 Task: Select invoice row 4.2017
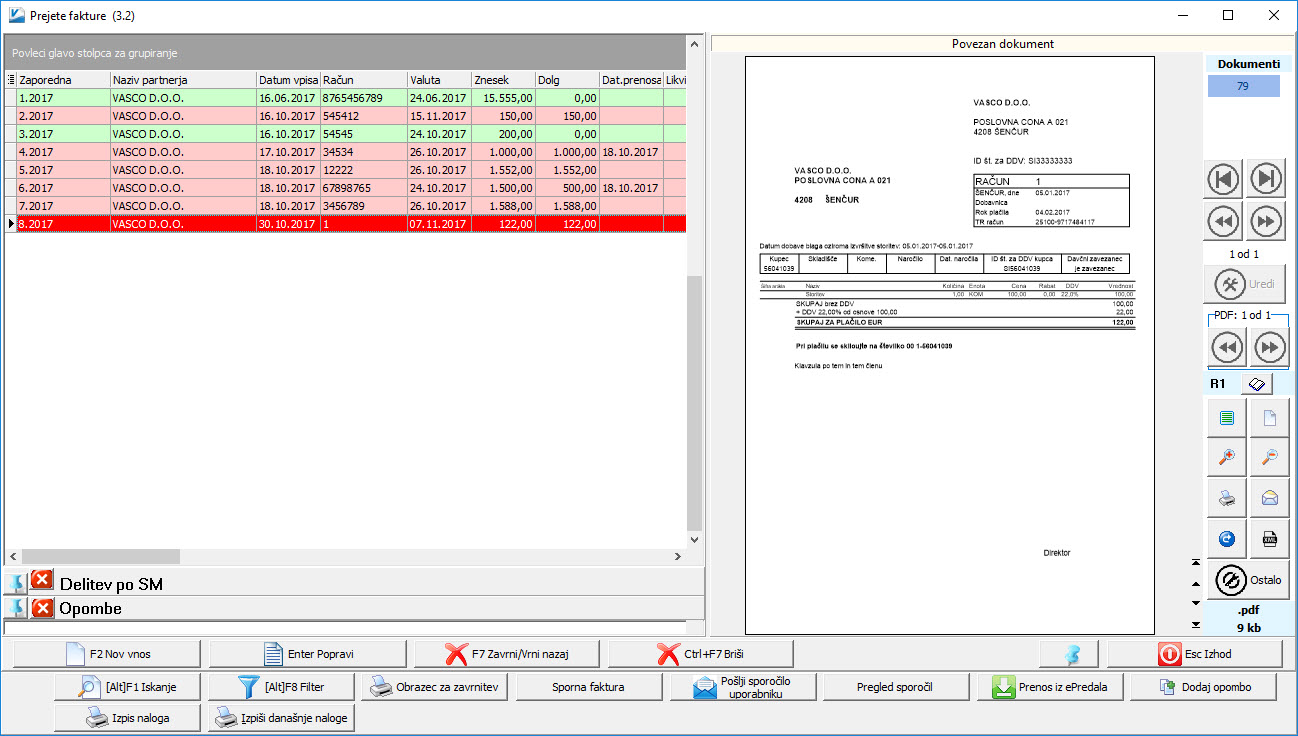pyautogui.click(x=346, y=152)
